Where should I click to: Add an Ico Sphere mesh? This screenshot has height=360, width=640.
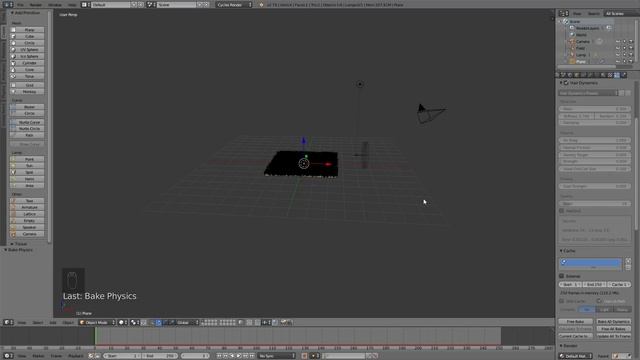coord(27,56)
